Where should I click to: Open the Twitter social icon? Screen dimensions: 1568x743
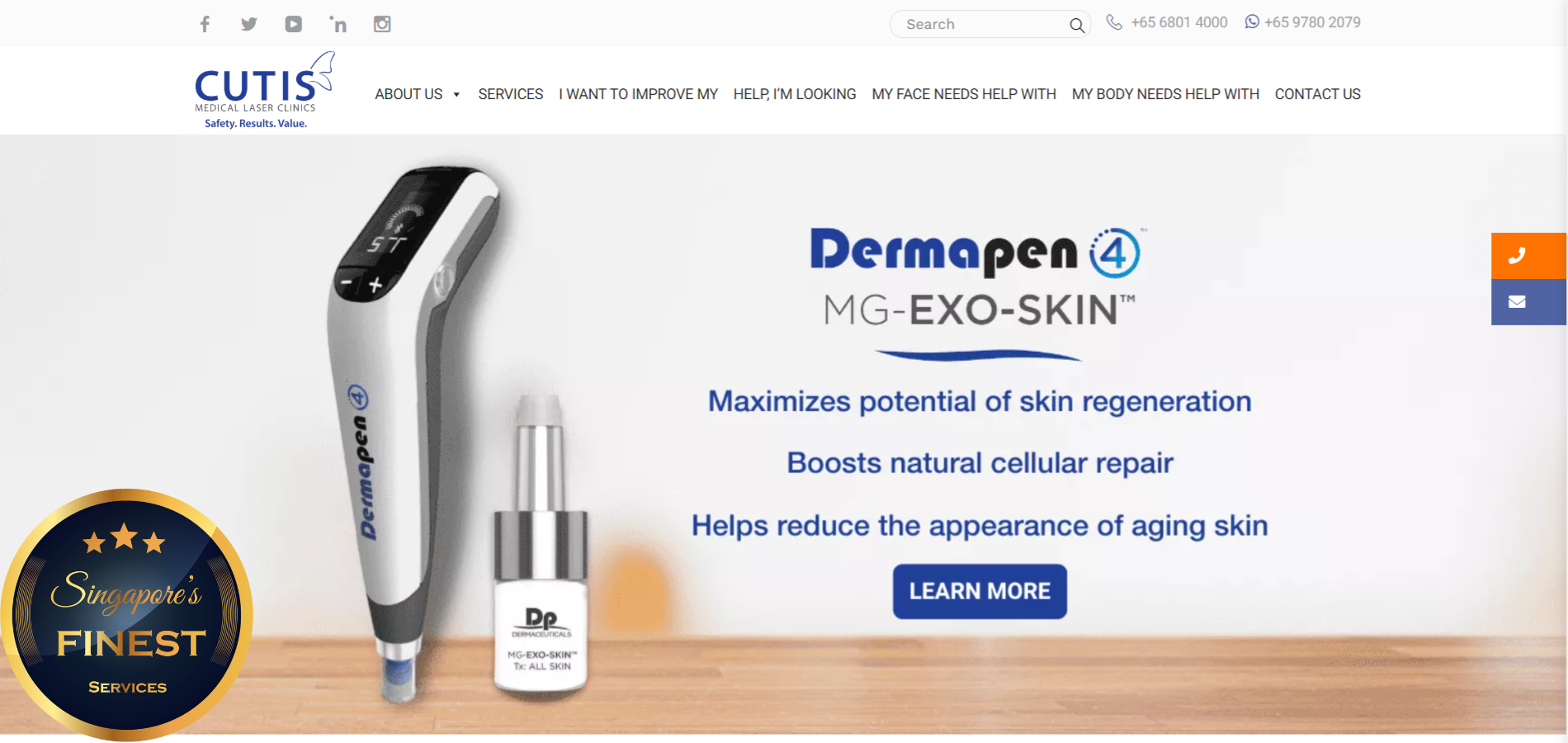point(248,24)
